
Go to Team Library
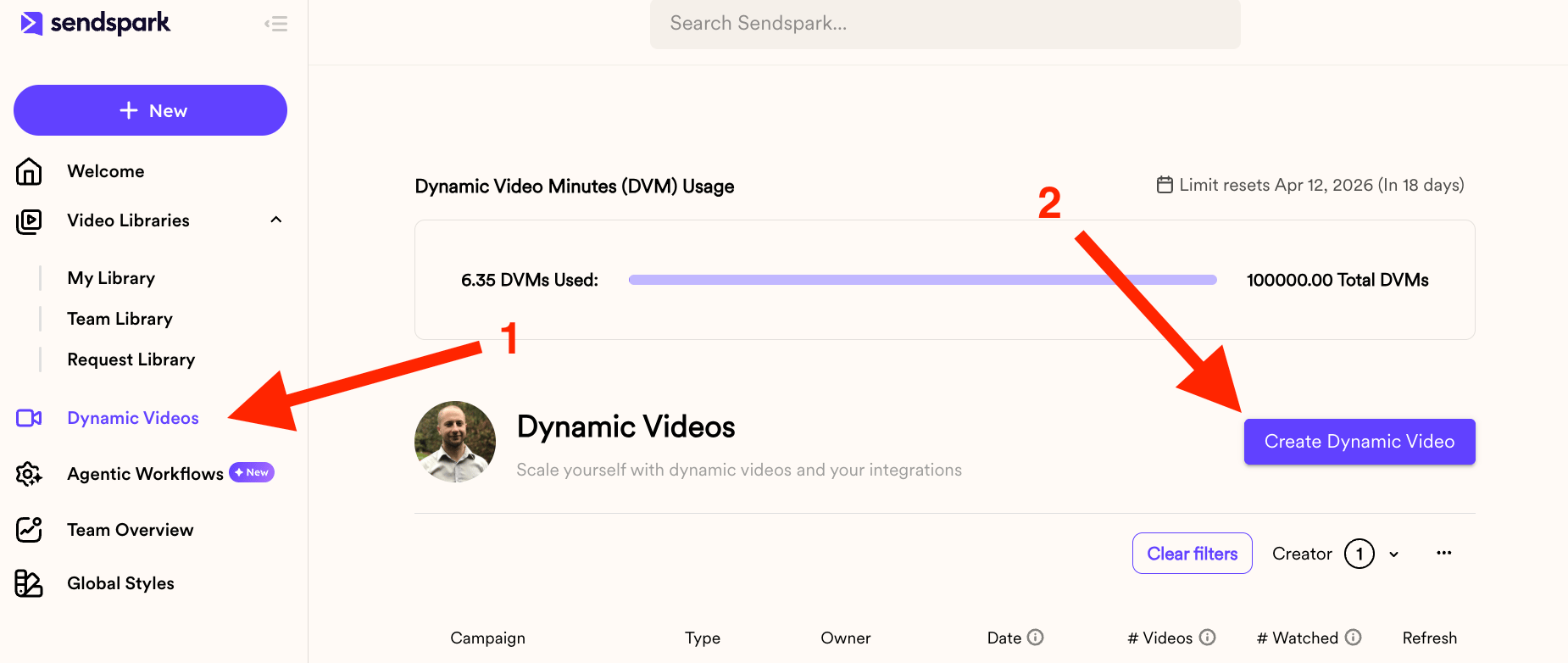coord(120,319)
